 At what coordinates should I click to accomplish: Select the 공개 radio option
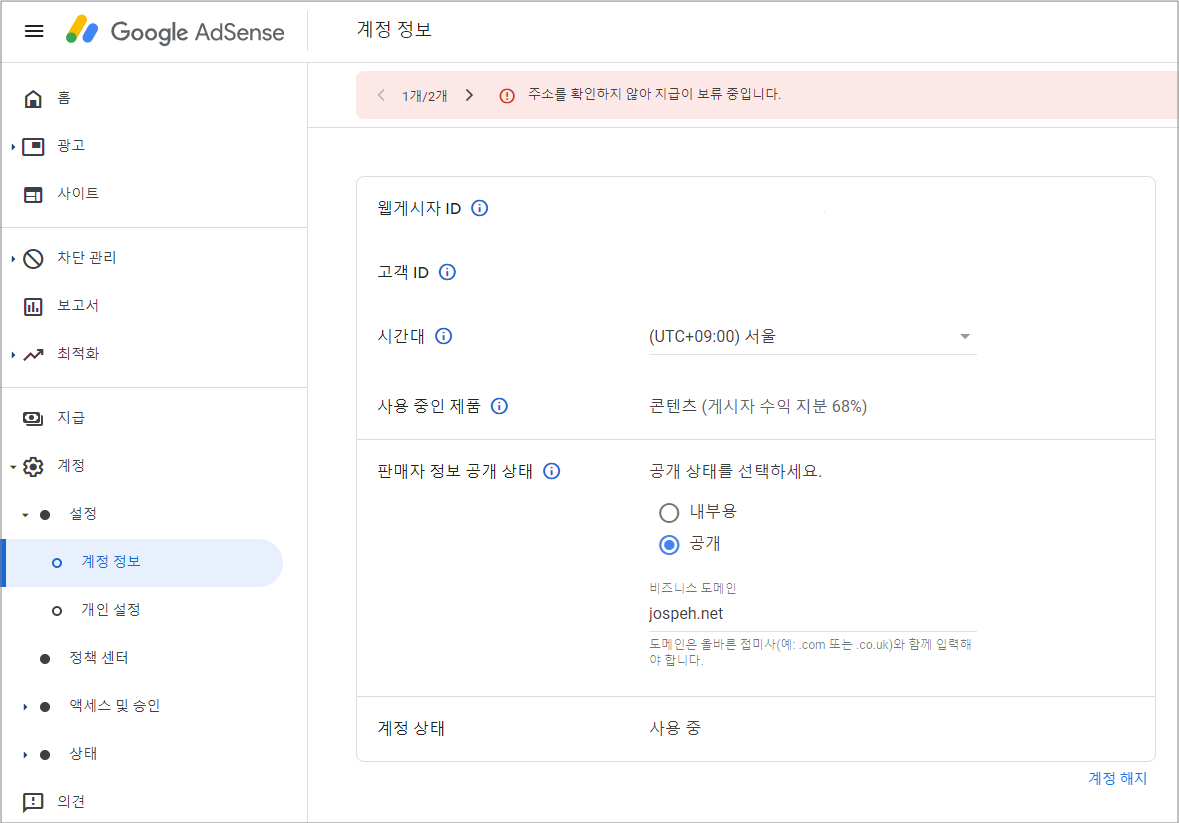tap(669, 544)
